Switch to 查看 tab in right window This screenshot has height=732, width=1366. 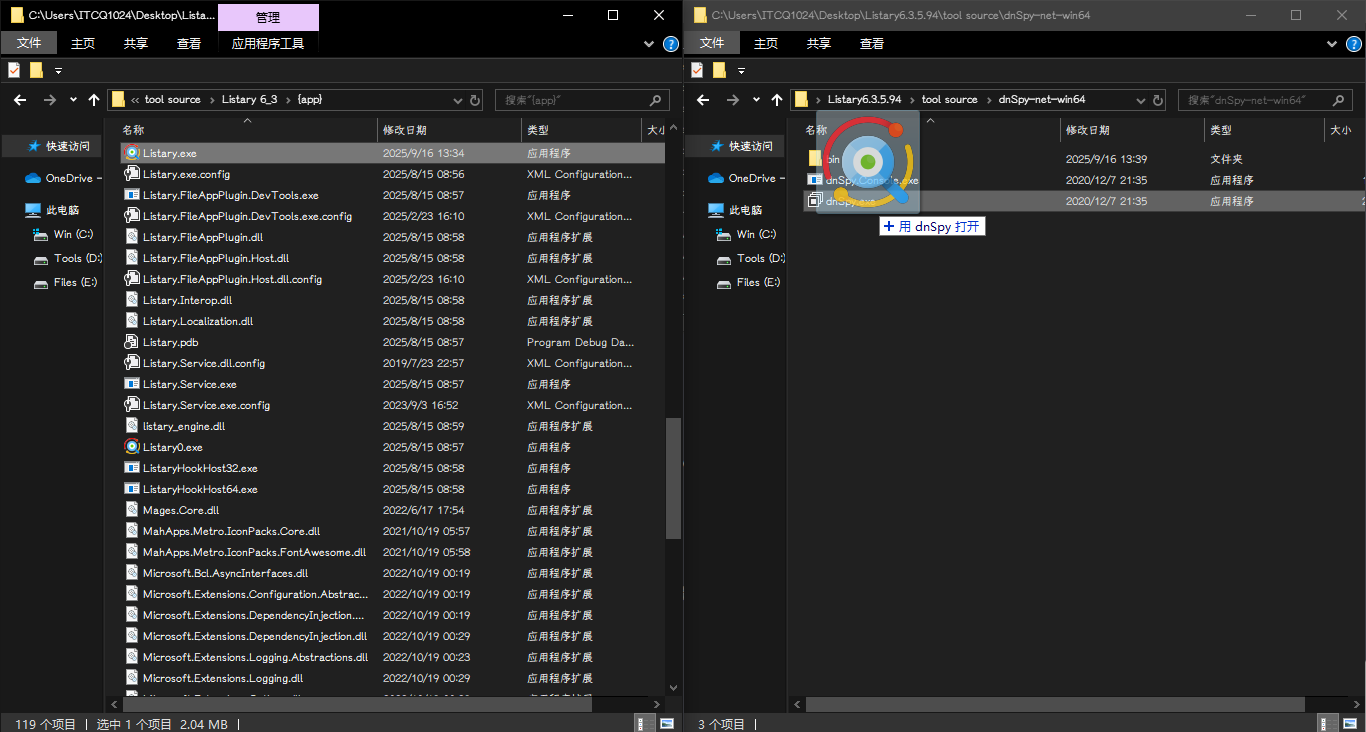click(872, 43)
